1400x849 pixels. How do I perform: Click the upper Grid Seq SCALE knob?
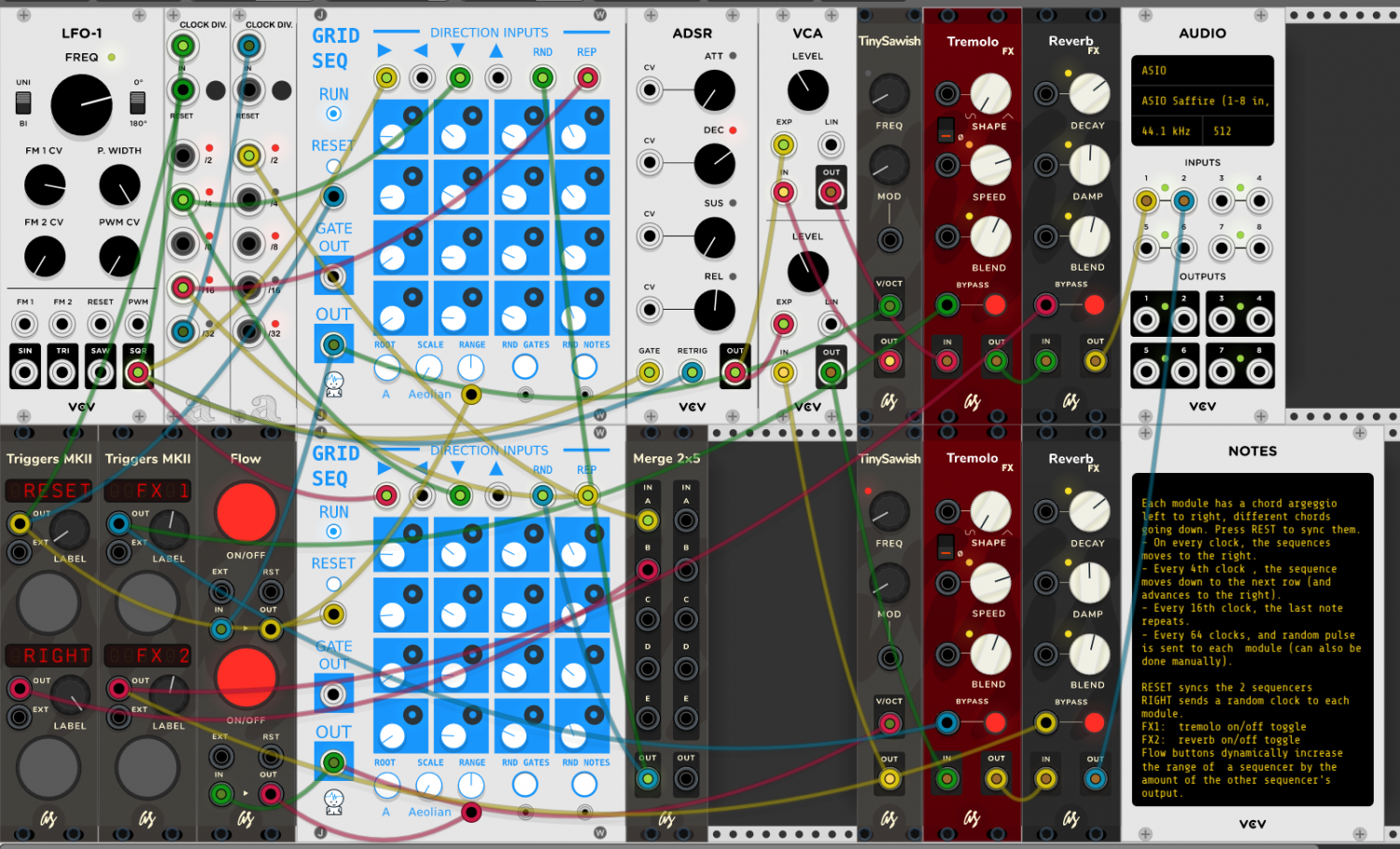click(429, 367)
